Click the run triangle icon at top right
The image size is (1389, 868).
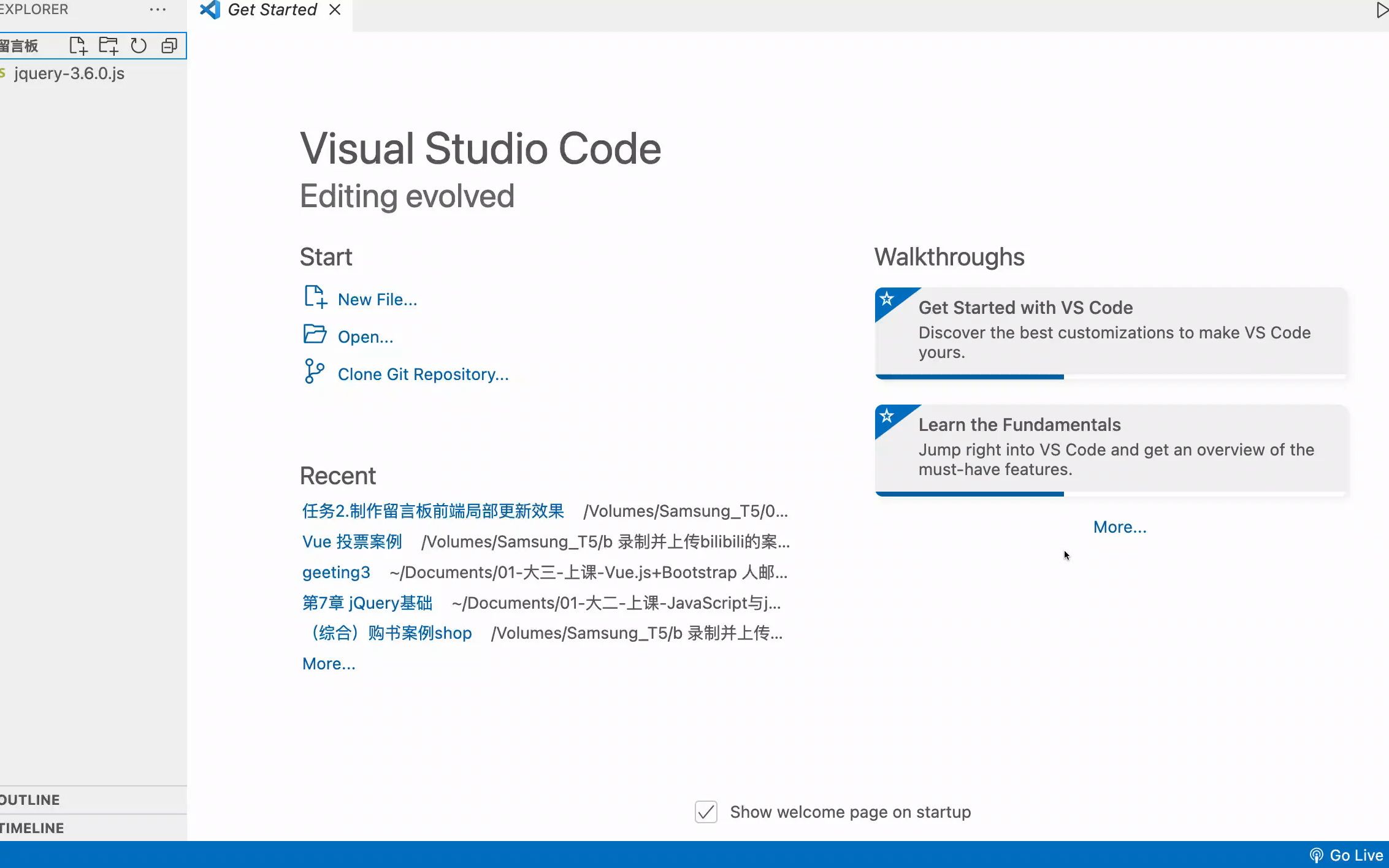click(1382, 10)
